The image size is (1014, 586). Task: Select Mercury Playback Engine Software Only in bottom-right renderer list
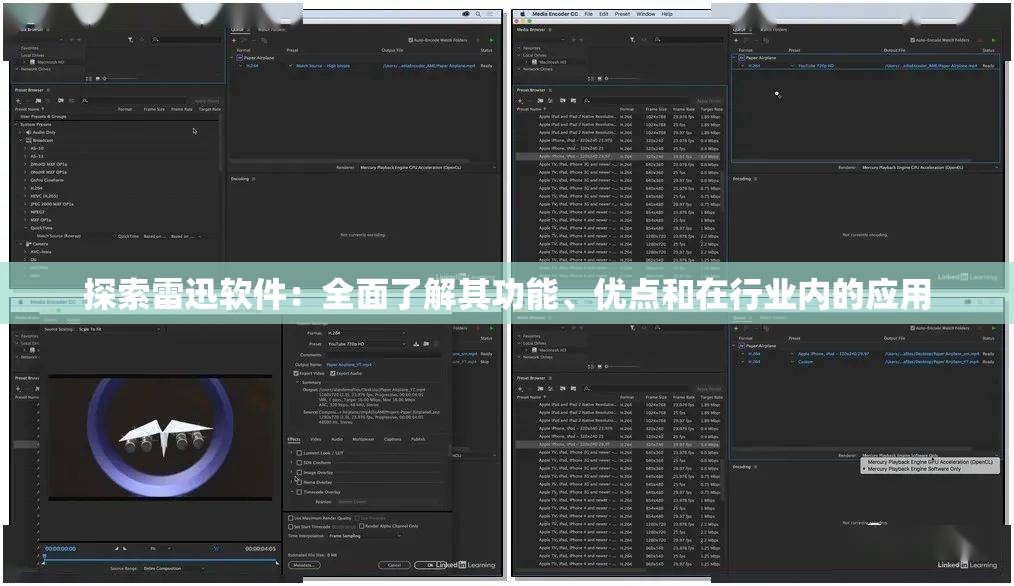[x=914, y=469]
